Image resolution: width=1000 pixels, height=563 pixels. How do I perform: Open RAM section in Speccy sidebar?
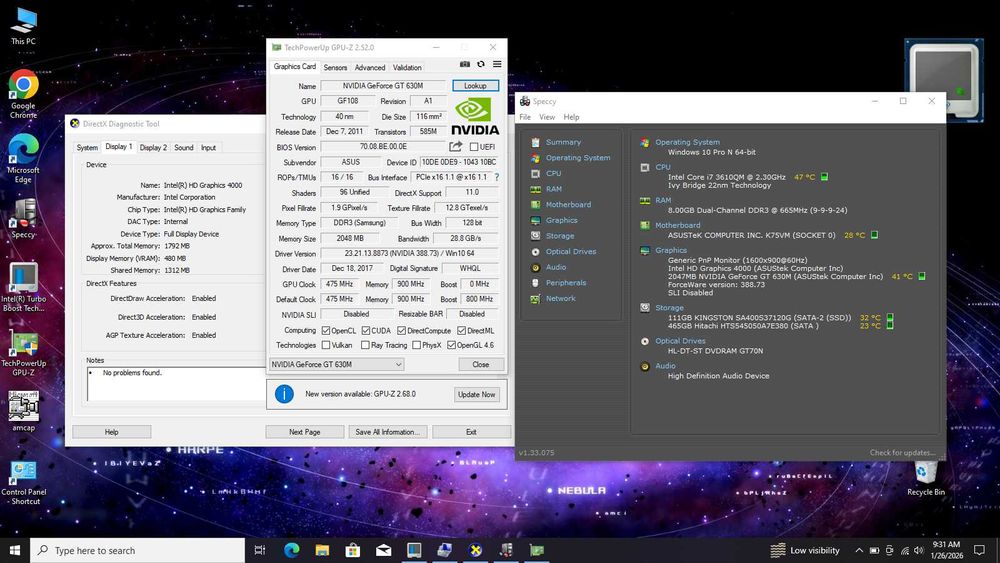(x=554, y=189)
